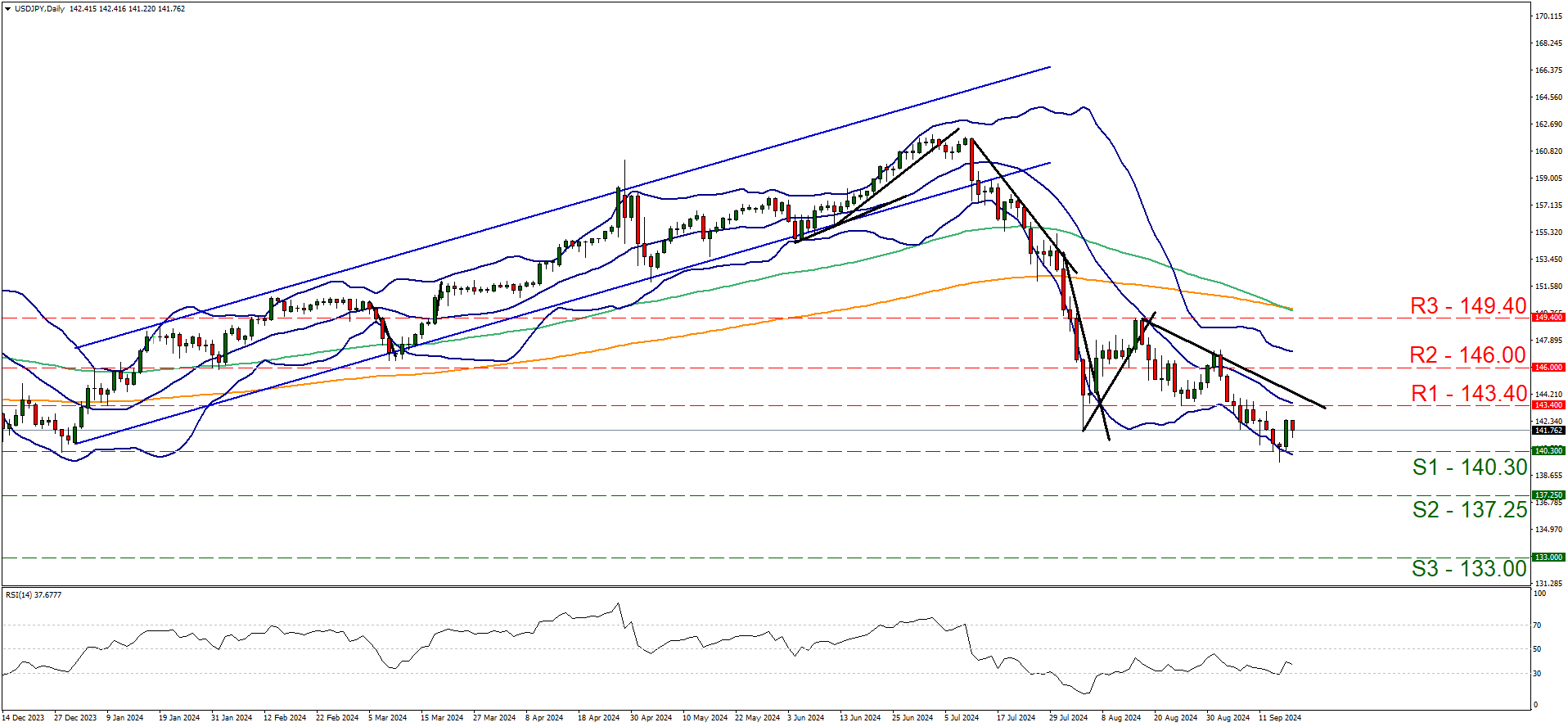Select the green 137.250 price tag on axis

(1548, 495)
